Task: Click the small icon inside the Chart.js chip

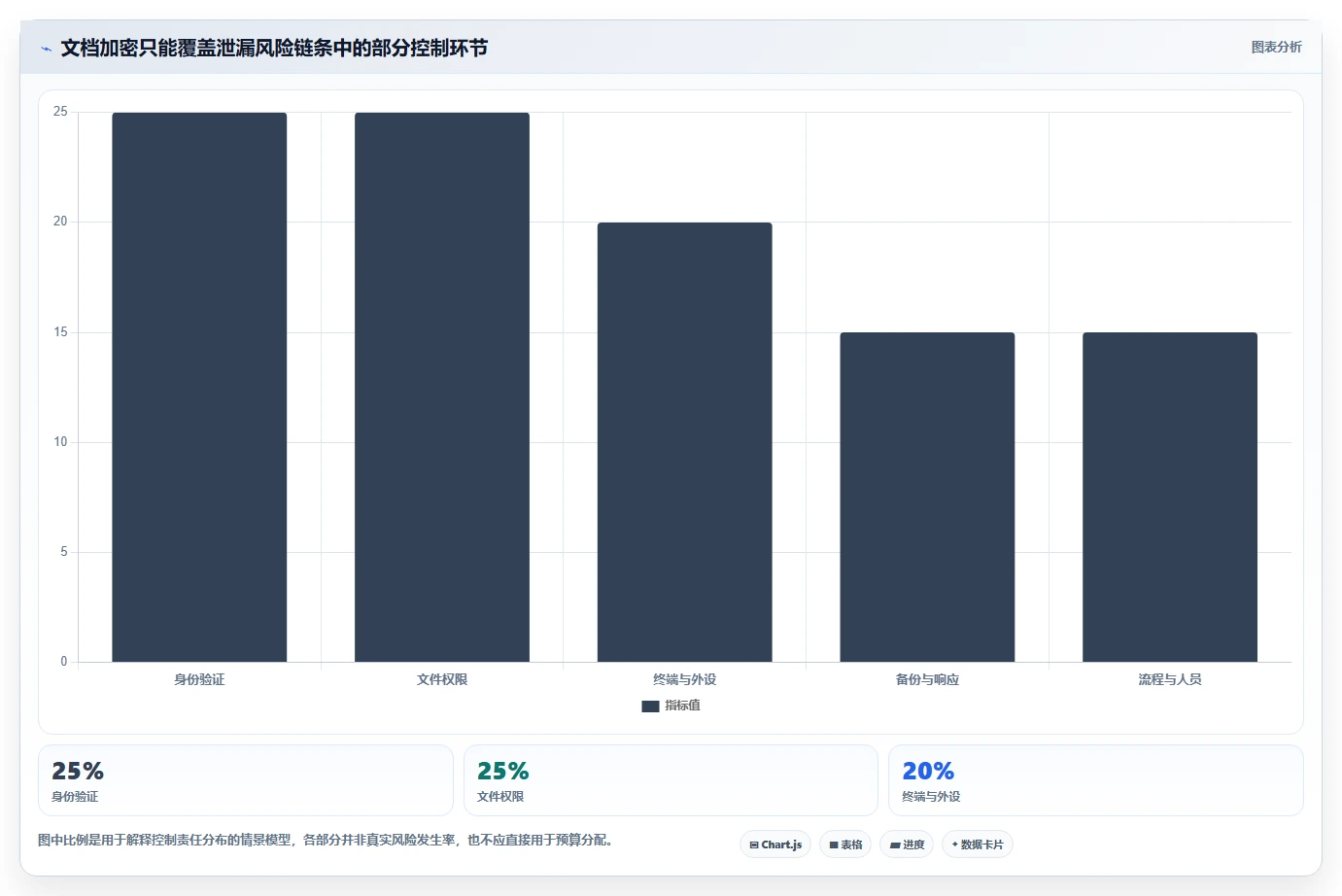Action: pyautogui.click(x=754, y=845)
